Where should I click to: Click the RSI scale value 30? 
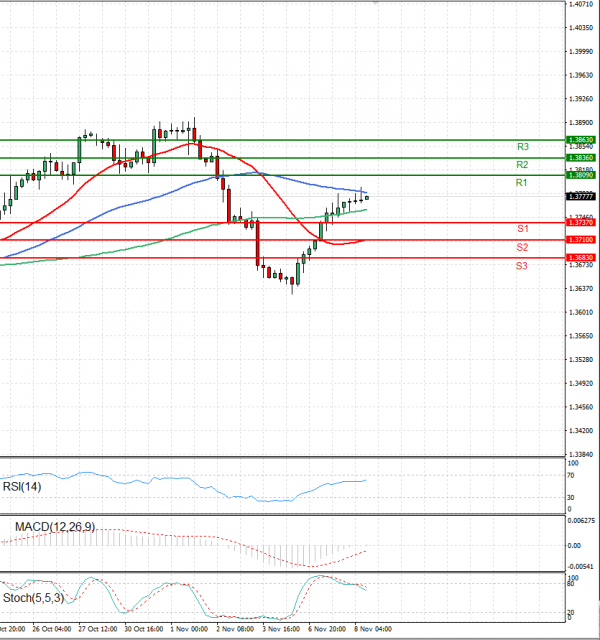(x=571, y=498)
